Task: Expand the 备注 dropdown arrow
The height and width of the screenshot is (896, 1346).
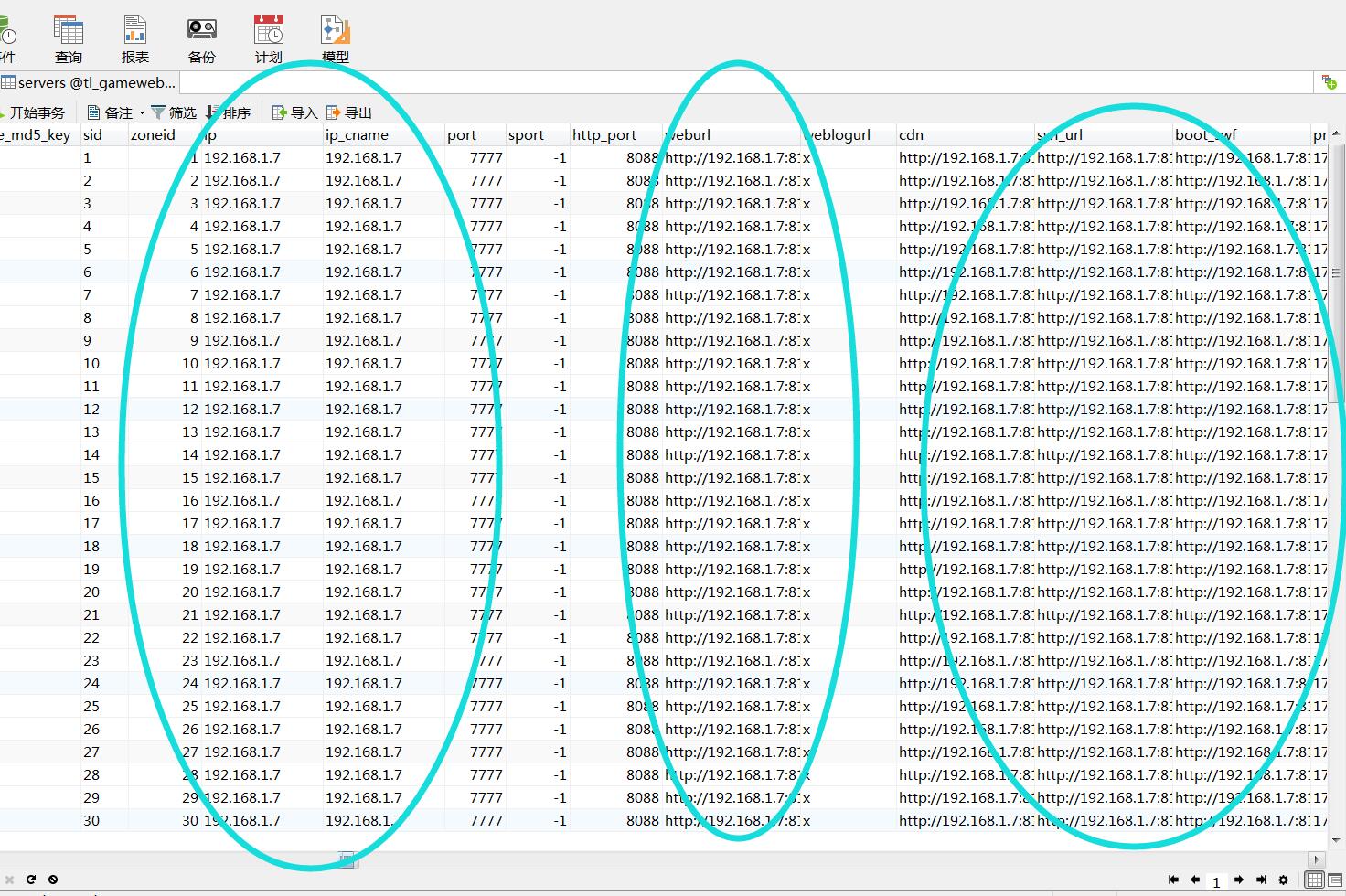Action: click(142, 113)
